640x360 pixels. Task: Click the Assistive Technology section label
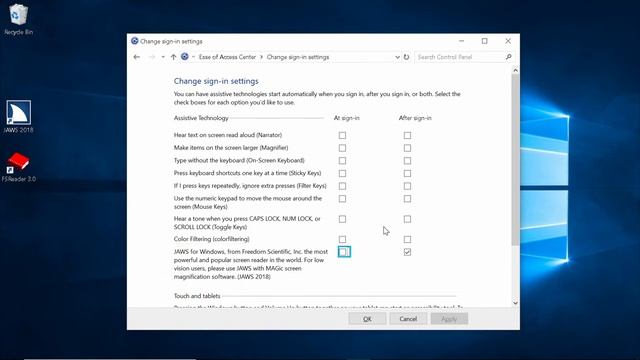(201, 118)
